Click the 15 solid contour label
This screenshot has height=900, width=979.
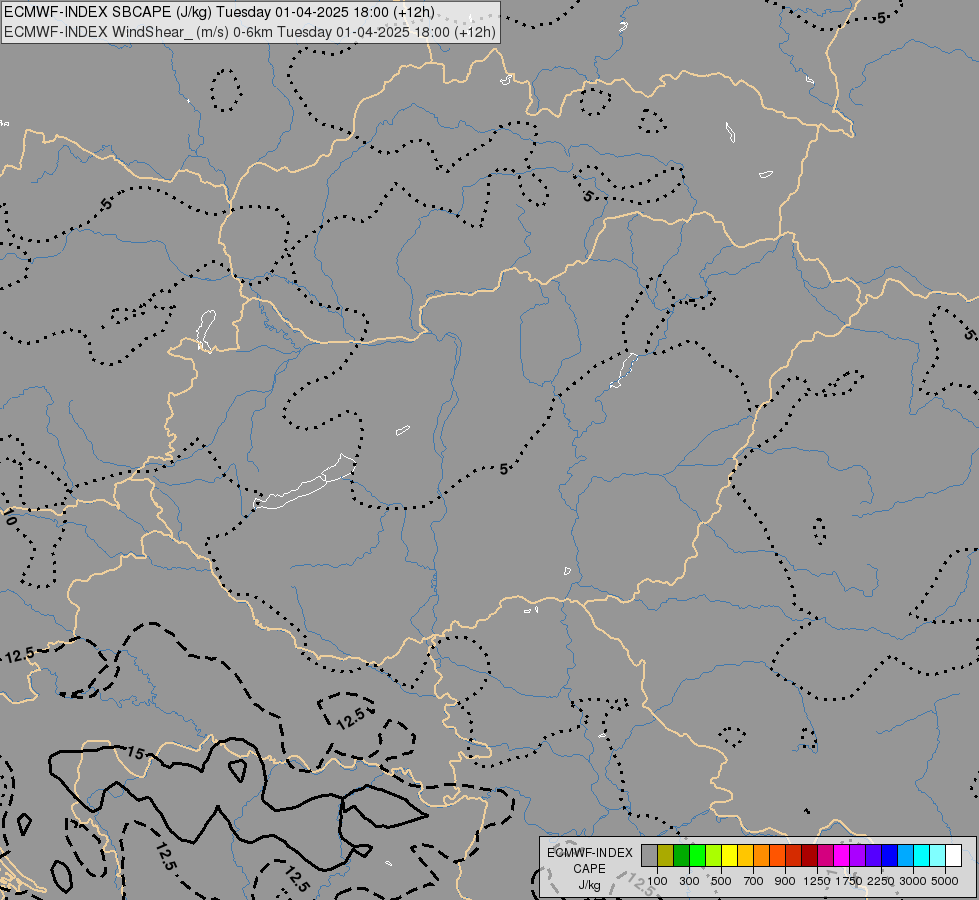[x=136, y=753]
